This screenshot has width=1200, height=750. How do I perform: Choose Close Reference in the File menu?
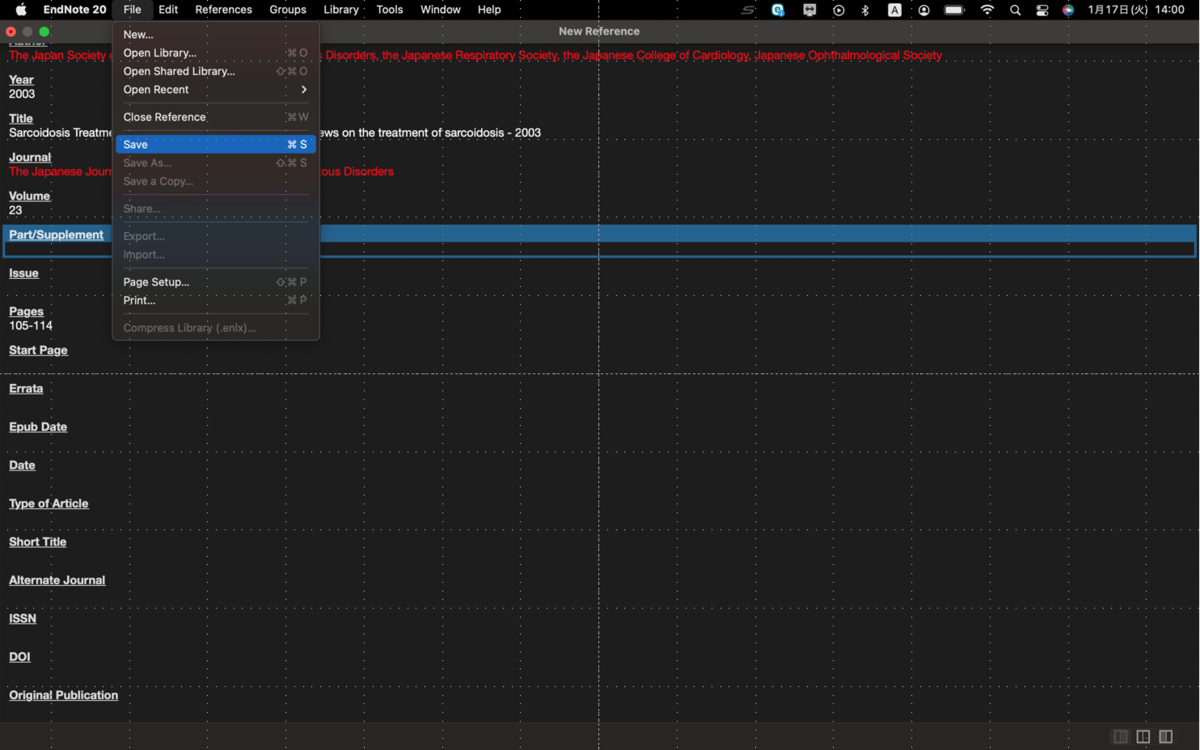[x=216, y=117]
